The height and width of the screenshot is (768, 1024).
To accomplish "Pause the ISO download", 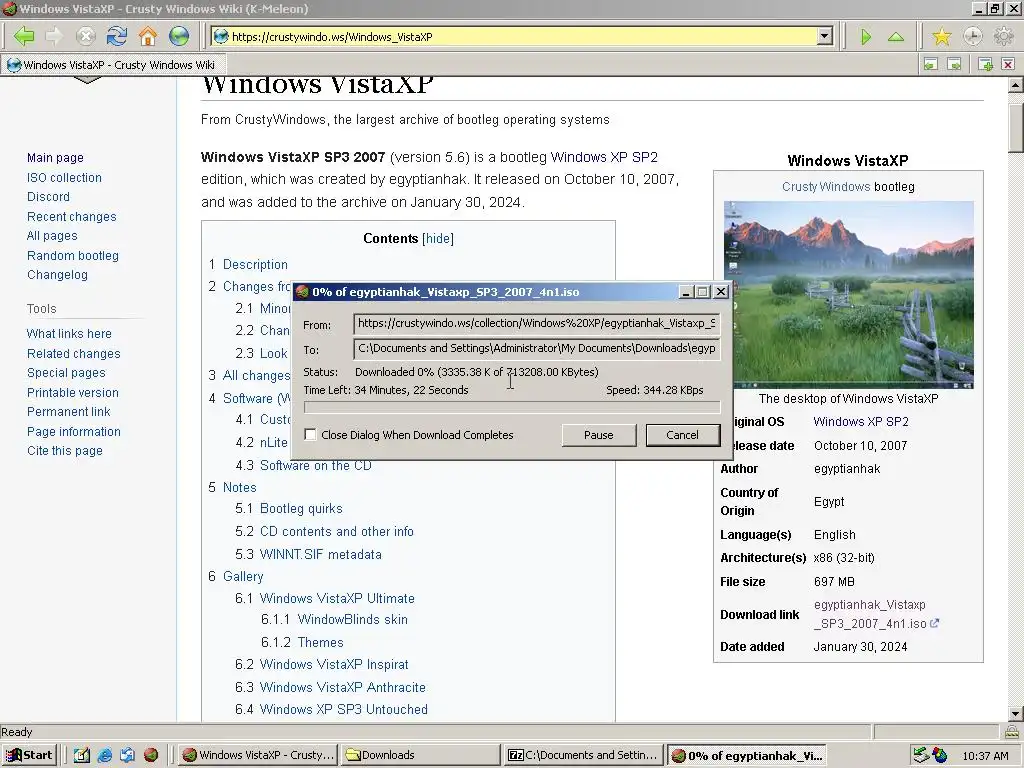I will pyautogui.click(x=599, y=435).
